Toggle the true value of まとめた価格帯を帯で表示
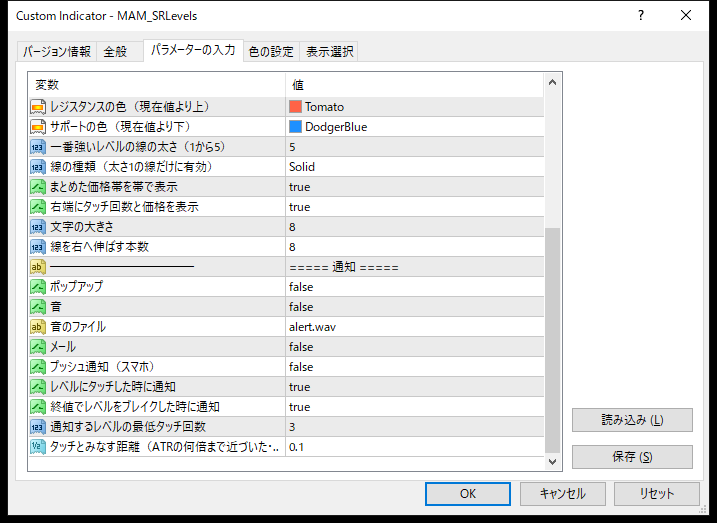 coord(415,187)
